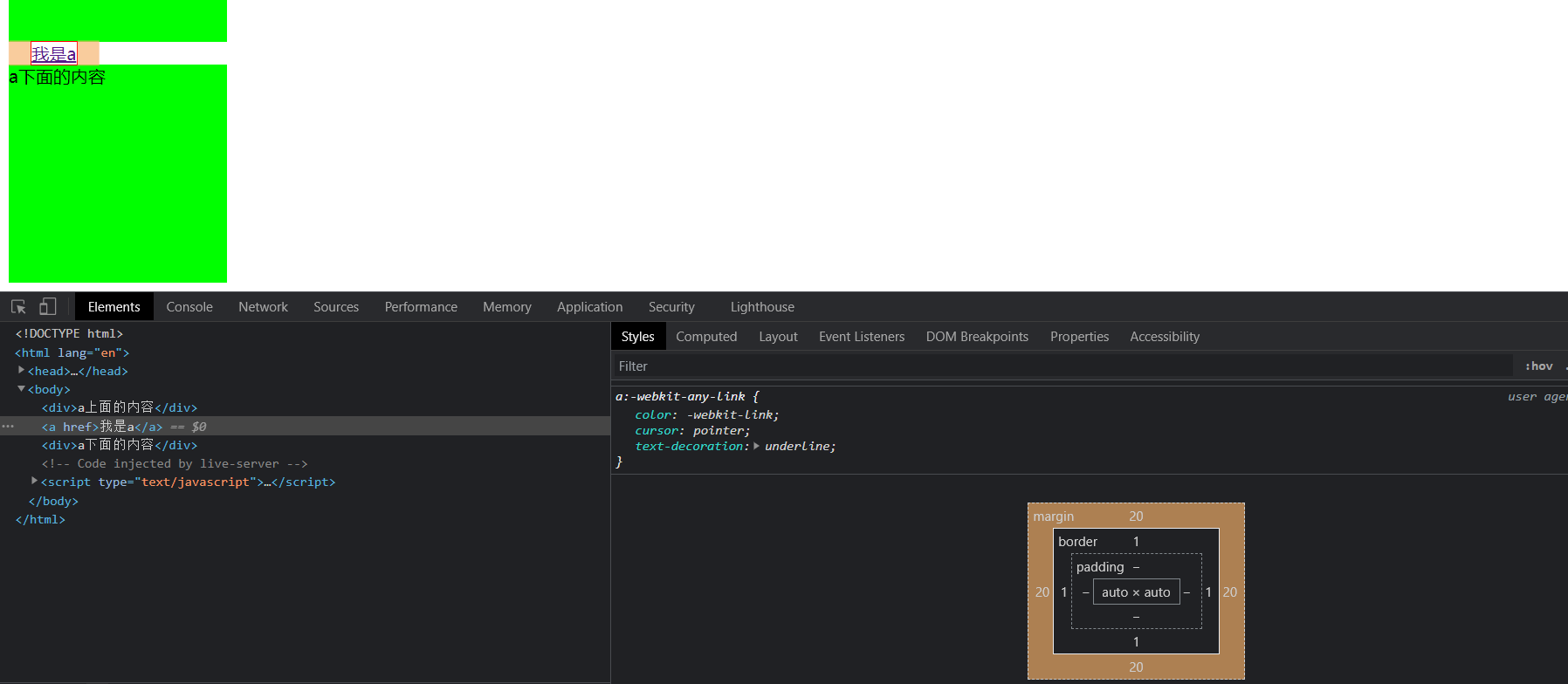Screen dimensions: 1568x684
Task: Open the Memory tab
Action: [506, 307]
